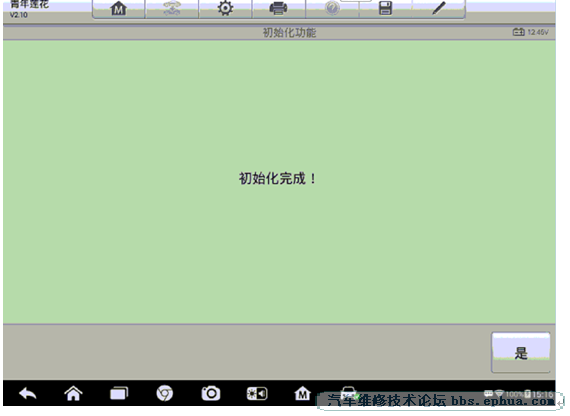
Task: Tap the Wi-Fi signal status icon
Action: tap(499, 394)
